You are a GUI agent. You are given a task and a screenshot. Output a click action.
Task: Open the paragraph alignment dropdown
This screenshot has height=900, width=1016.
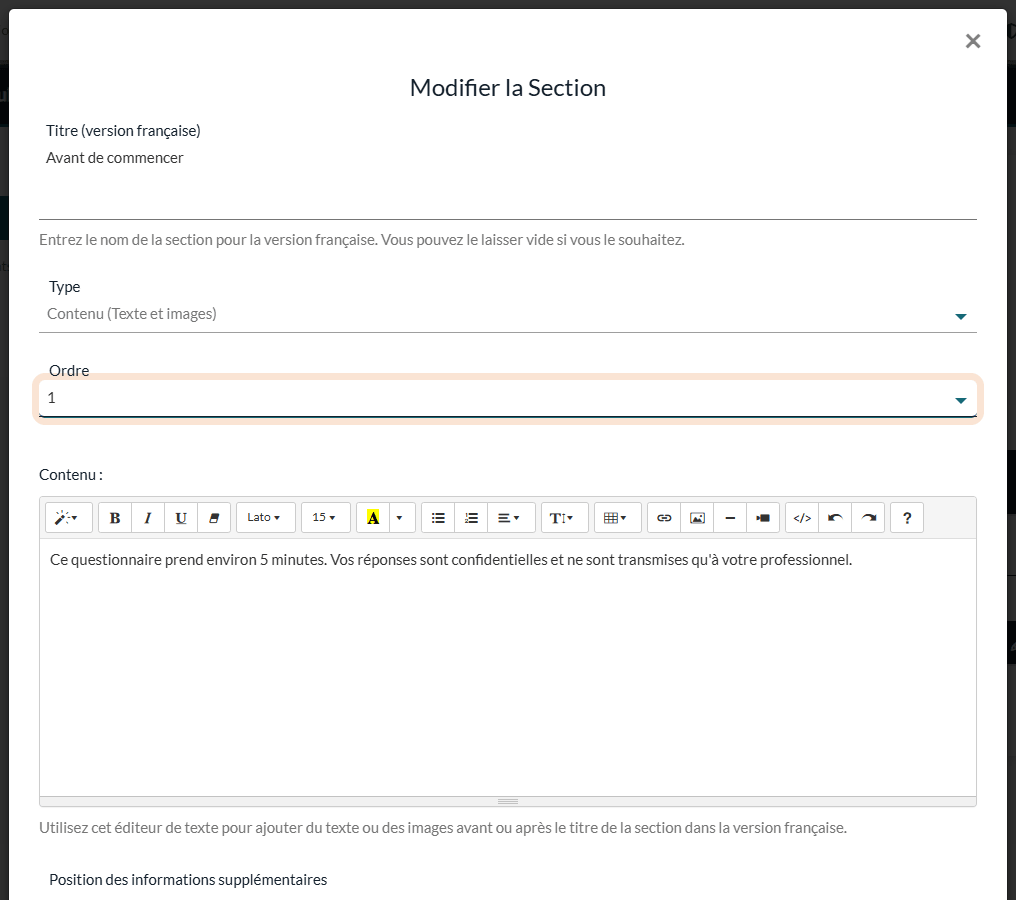512,518
